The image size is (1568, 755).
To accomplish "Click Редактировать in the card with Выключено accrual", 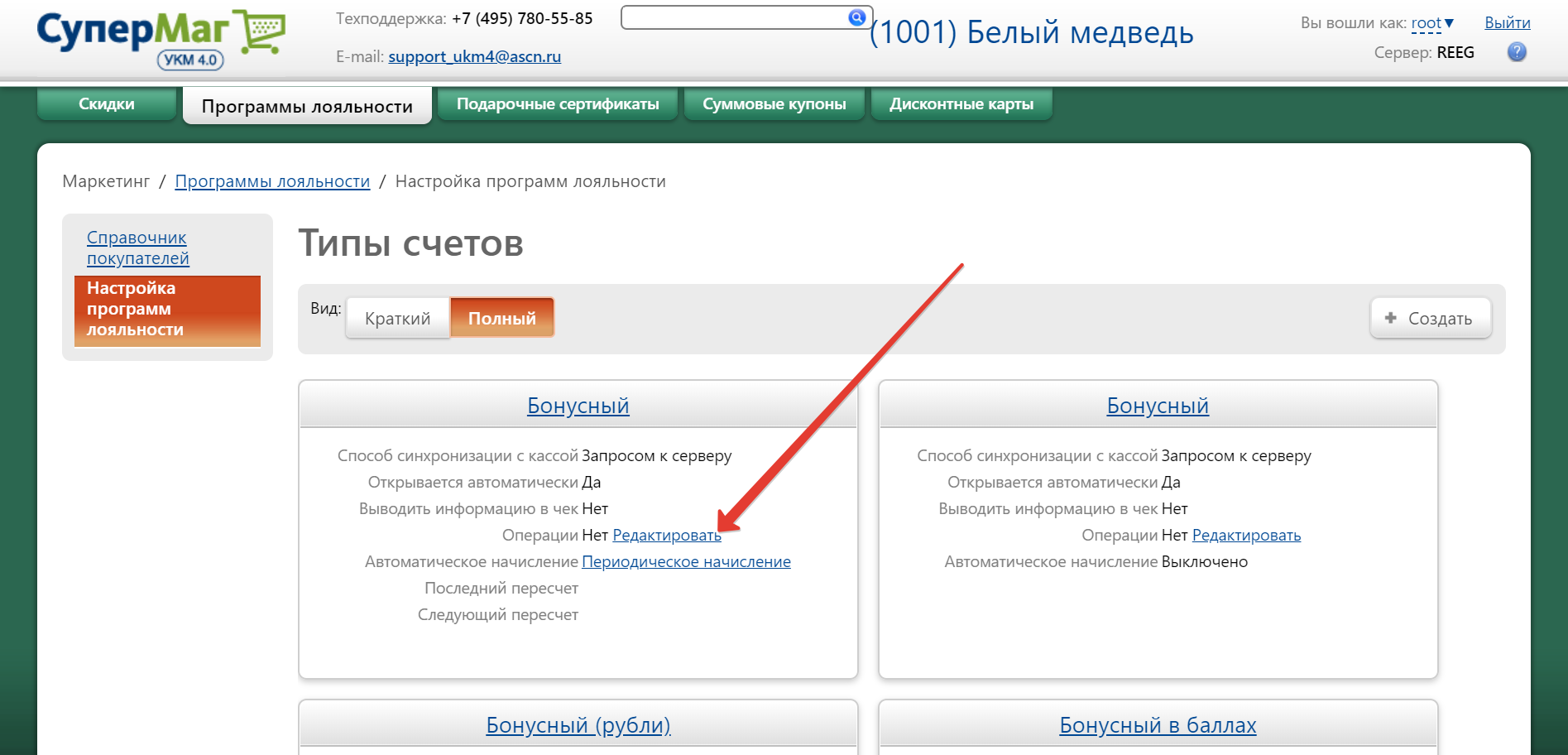I will pos(1246,536).
